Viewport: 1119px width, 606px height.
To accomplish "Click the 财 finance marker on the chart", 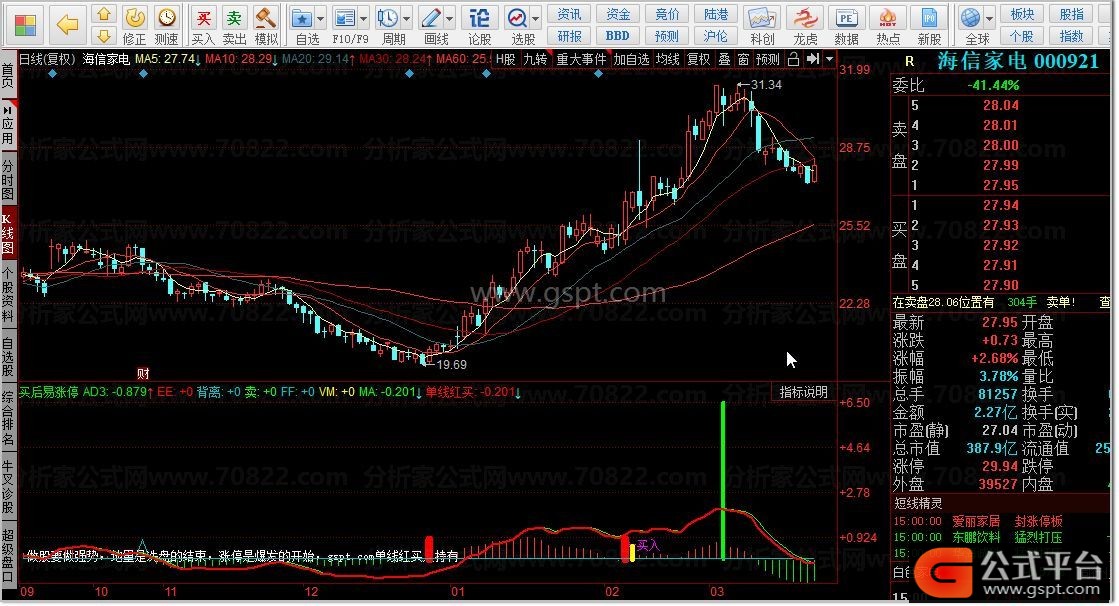I will 143,373.
